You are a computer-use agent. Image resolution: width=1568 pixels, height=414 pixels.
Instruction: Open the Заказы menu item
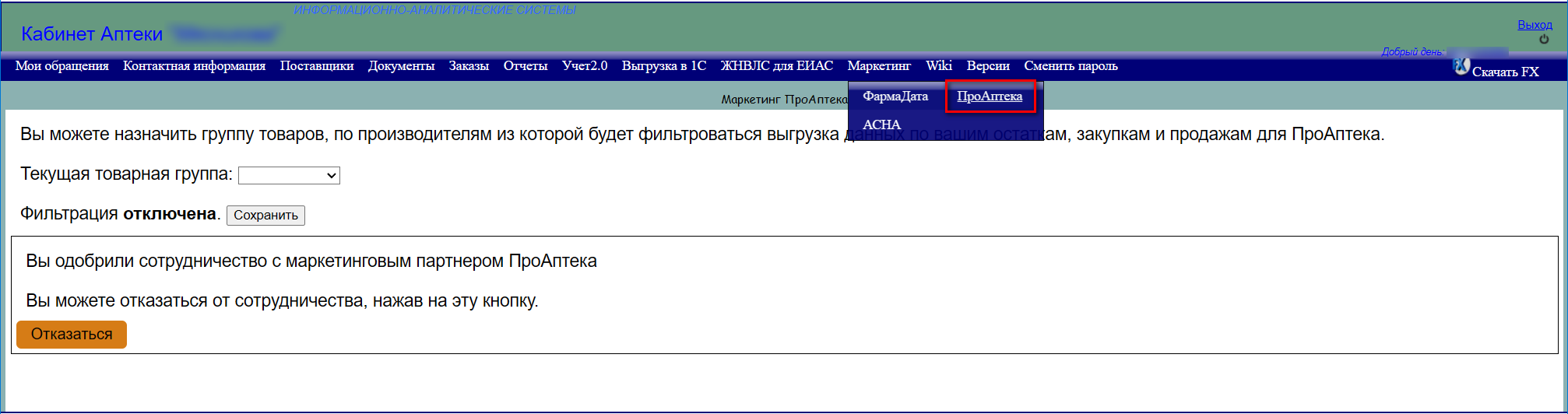(x=469, y=66)
